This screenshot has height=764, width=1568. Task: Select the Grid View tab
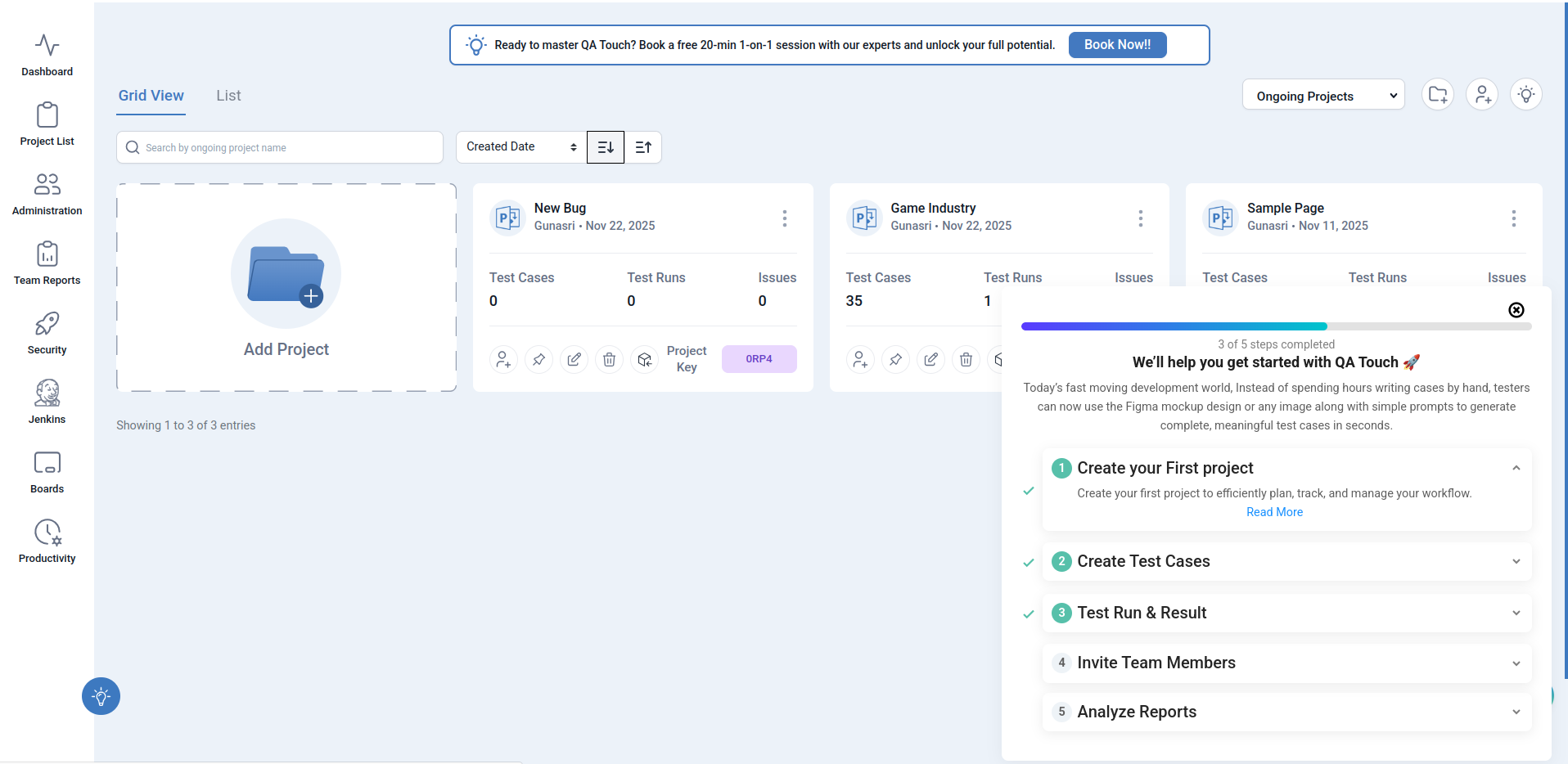click(151, 96)
